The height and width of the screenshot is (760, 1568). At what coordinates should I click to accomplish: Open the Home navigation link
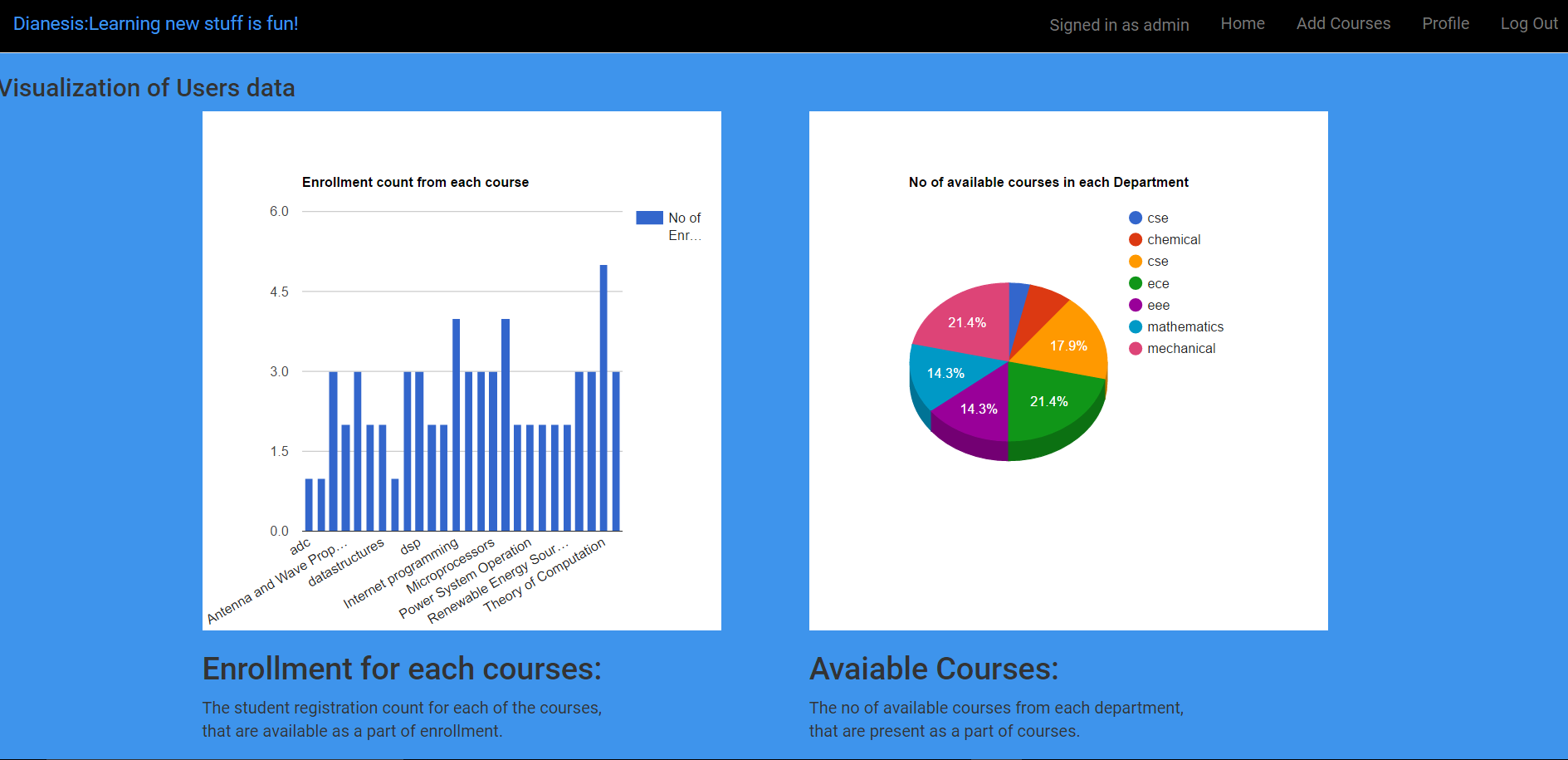(x=1243, y=24)
